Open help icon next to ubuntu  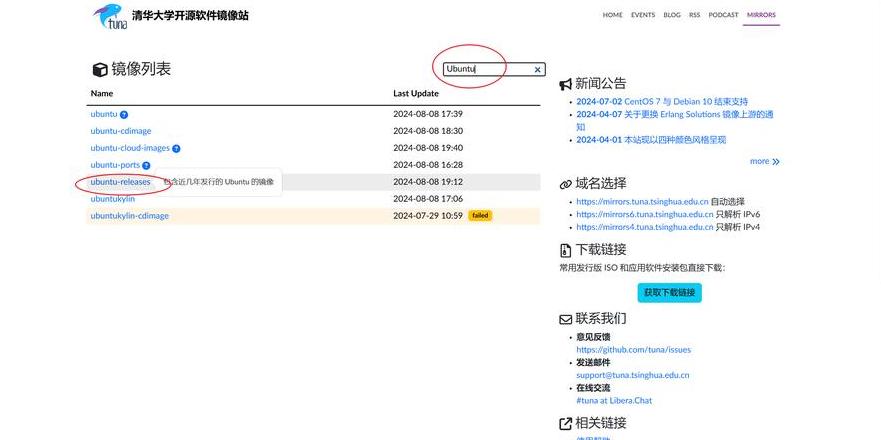coord(124,115)
